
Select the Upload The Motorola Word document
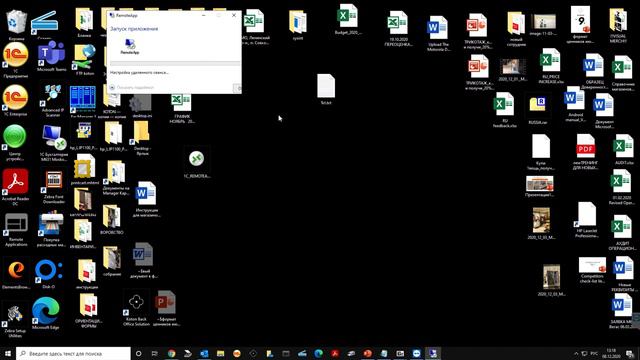pos(438,33)
